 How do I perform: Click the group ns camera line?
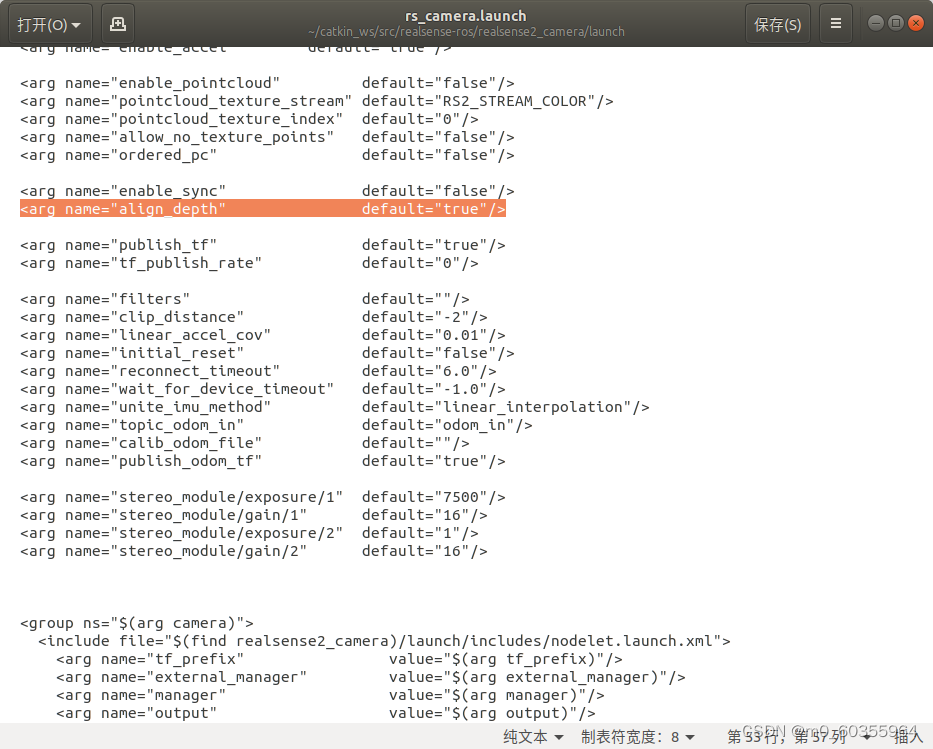click(x=137, y=623)
